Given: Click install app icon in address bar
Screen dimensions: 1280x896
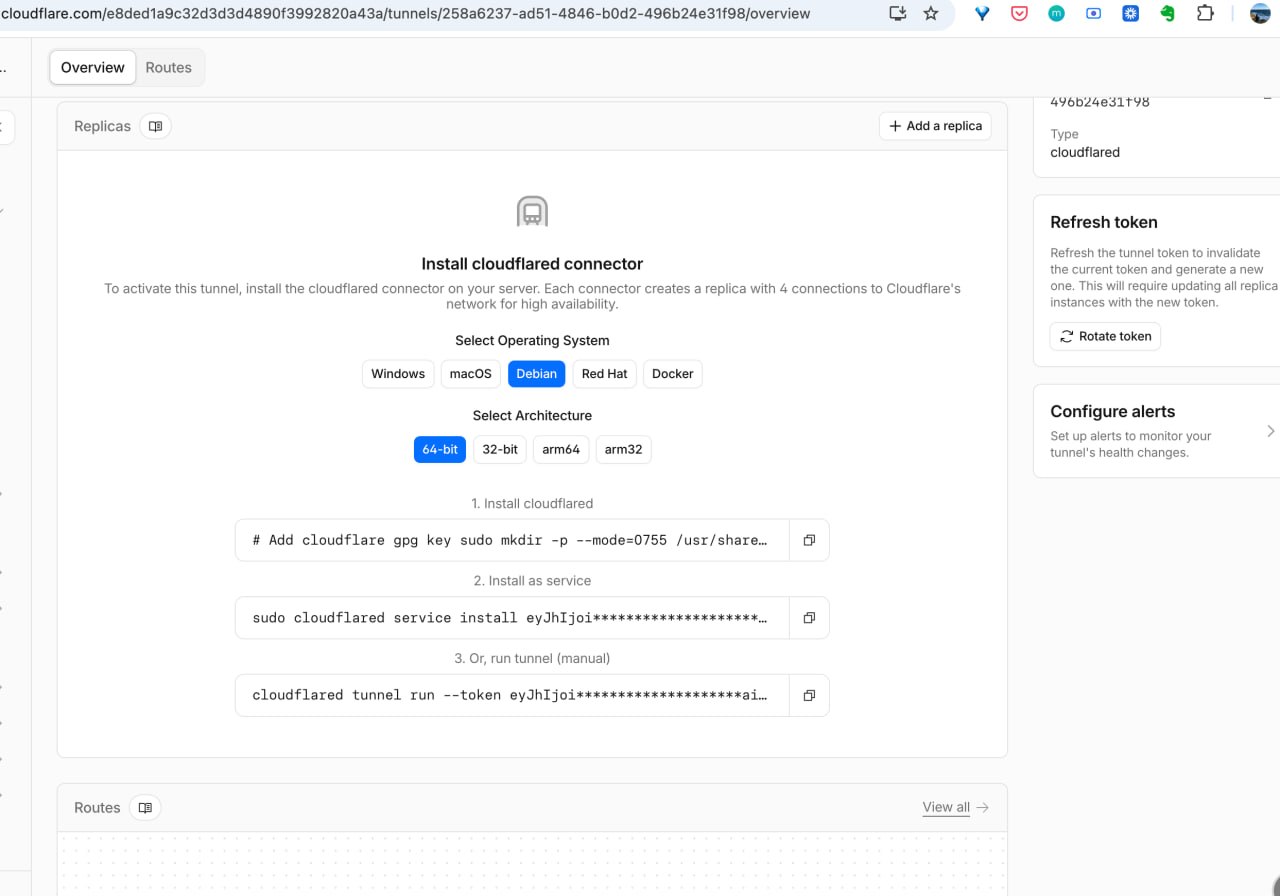Looking at the screenshot, I should point(898,14).
